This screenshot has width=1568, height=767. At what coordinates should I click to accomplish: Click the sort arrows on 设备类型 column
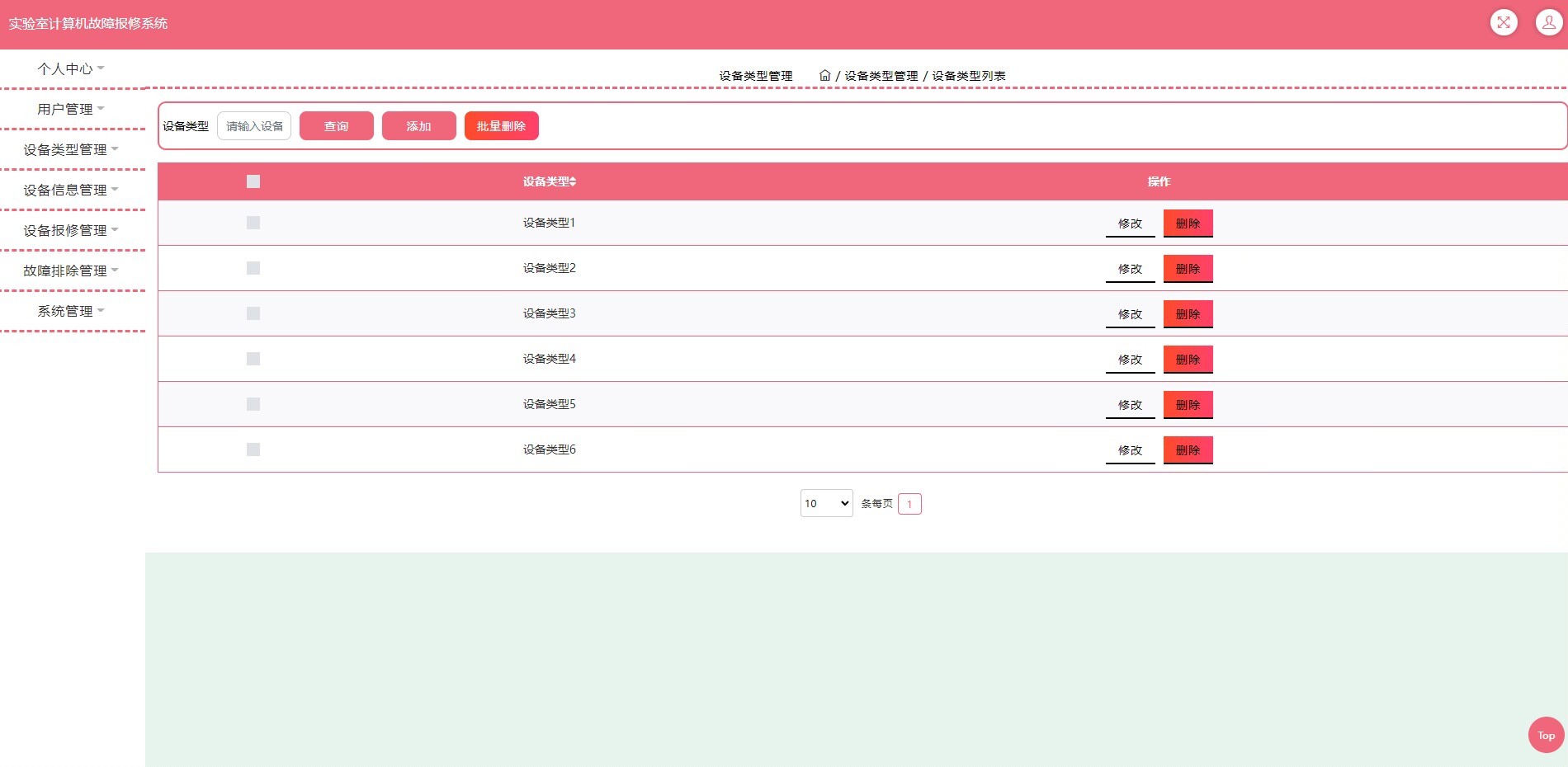(573, 181)
